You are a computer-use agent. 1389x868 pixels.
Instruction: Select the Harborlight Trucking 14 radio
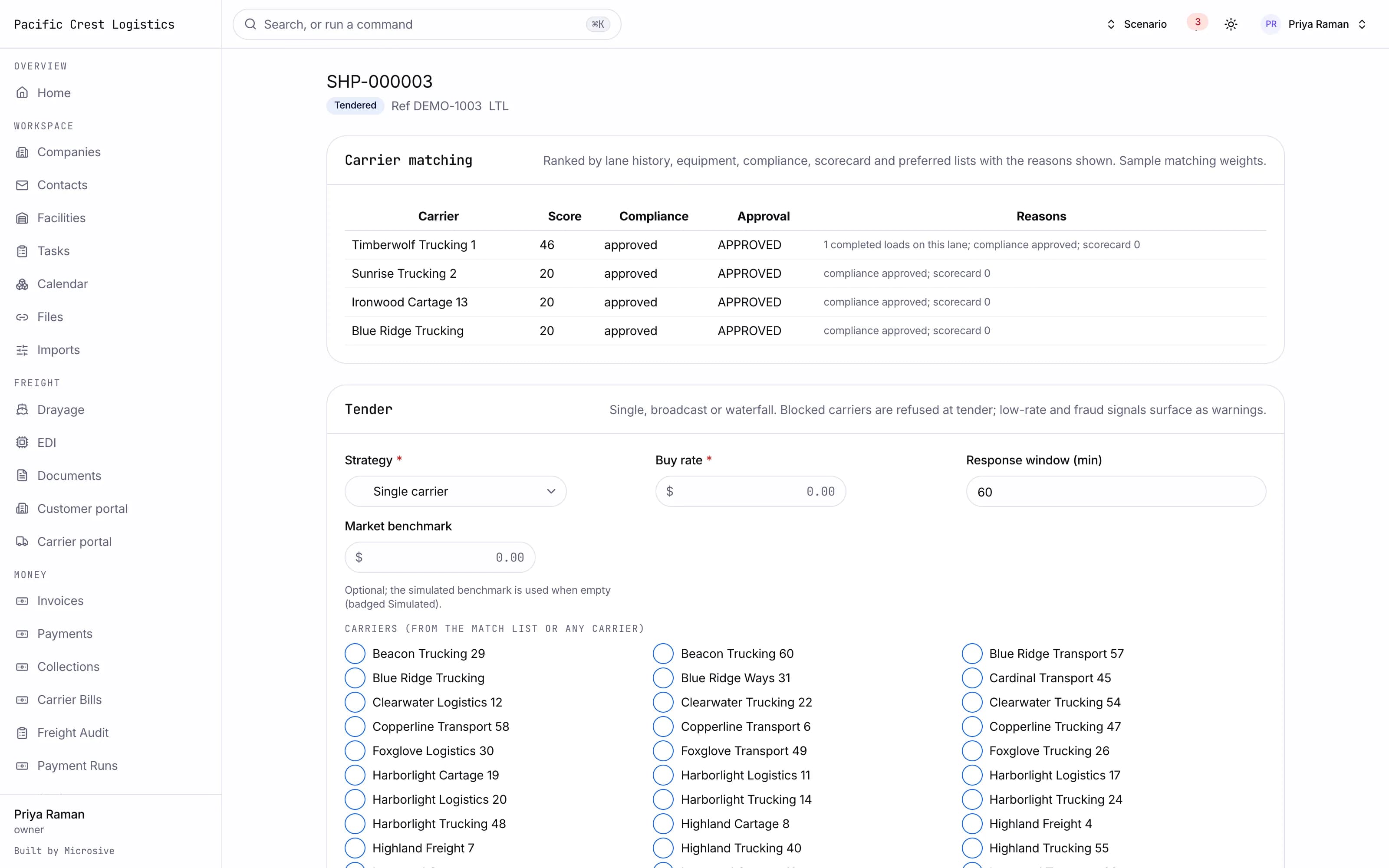(x=663, y=800)
